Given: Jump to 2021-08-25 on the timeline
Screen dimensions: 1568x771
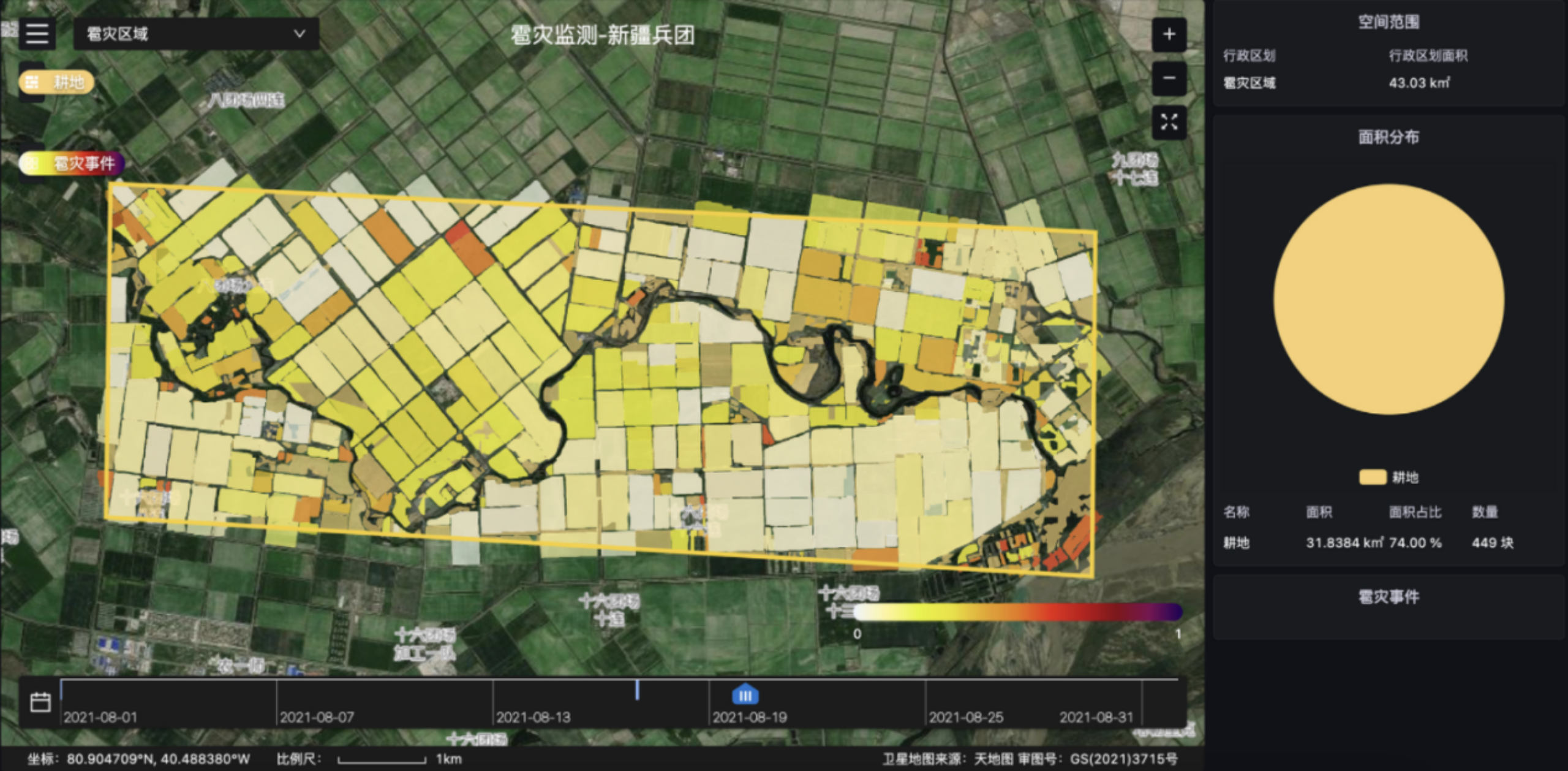Looking at the screenshot, I should pos(966,717).
